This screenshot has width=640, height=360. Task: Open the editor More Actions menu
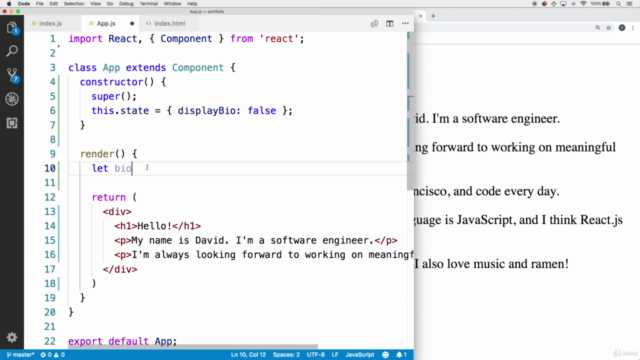tap(405, 24)
